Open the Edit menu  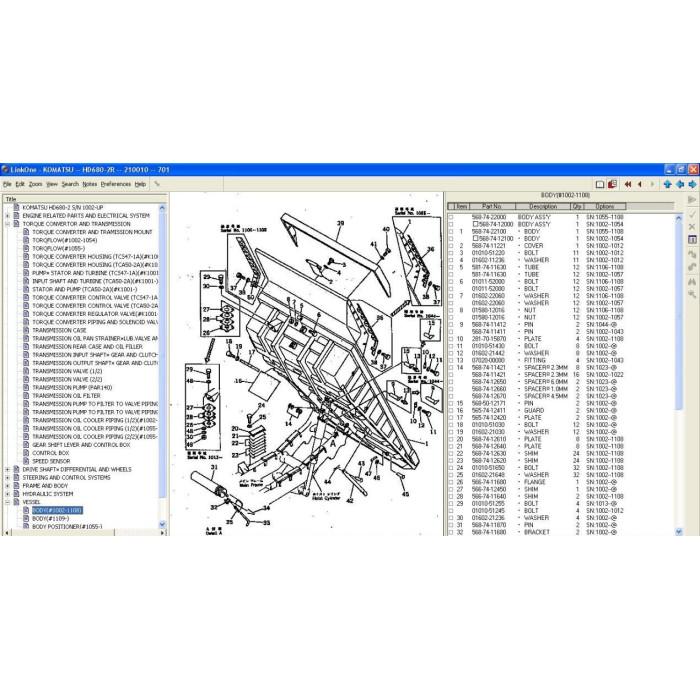pos(20,184)
